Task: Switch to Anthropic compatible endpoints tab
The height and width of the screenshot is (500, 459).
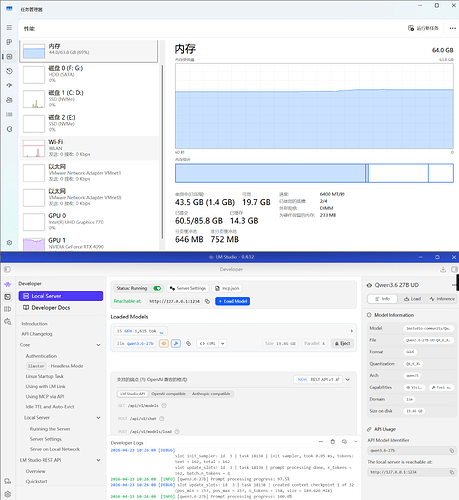Action: pos(211,394)
